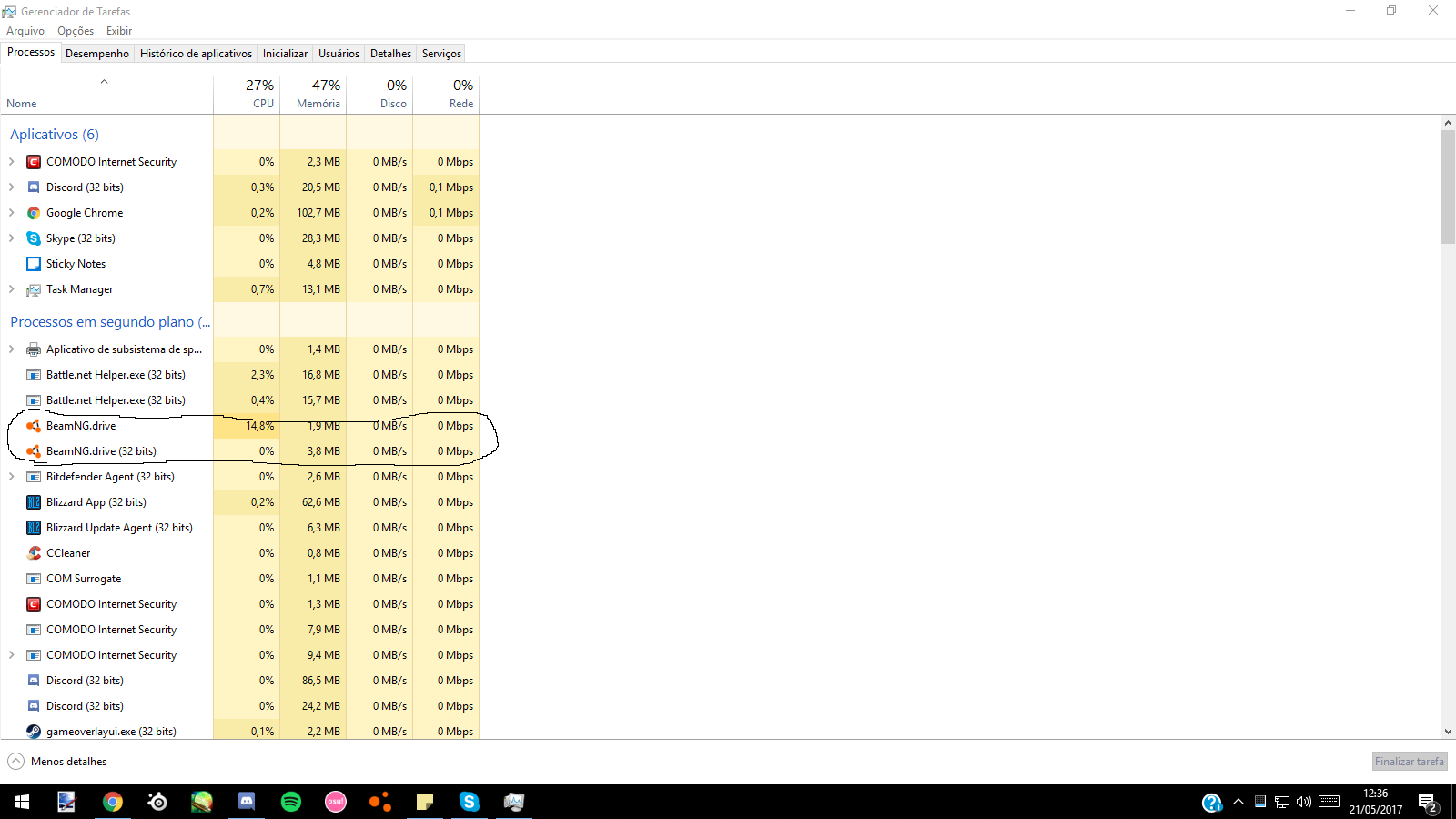The width and height of the screenshot is (1456, 819).
Task: Select the Discord (32 bits) row using 86,5 MB
Action: [239, 681]
